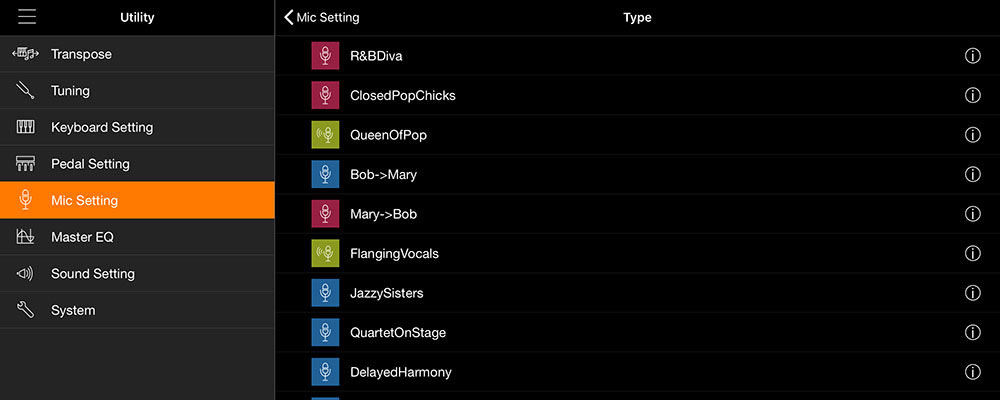Open Keyboard Setting menu item

click(x=137, y=127)
